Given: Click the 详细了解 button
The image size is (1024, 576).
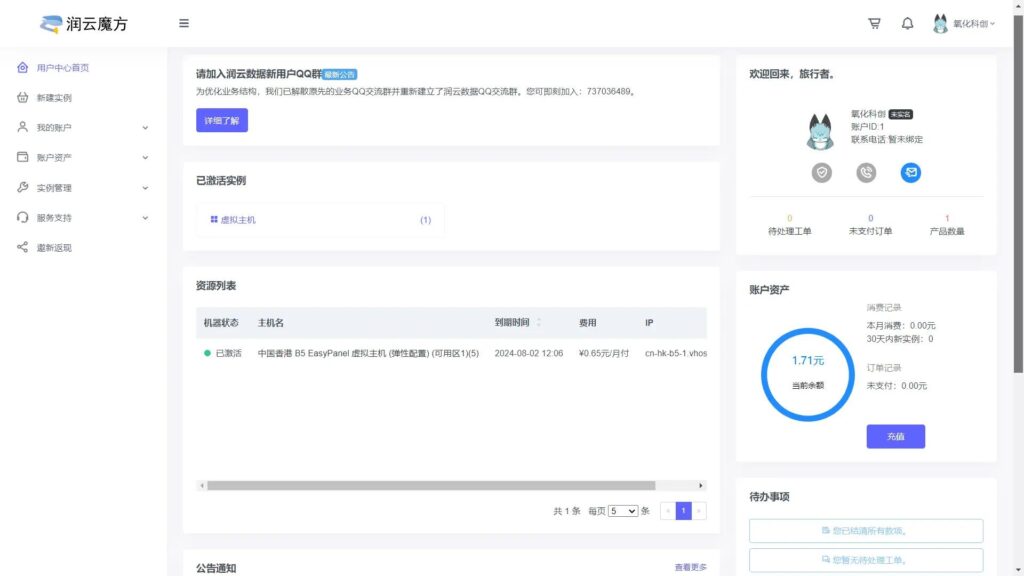Looking at the screenshot, I should [221, 121].
